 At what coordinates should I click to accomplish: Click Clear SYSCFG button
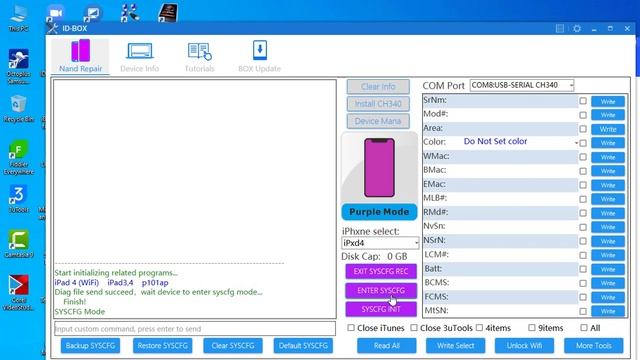pos(233,346)
